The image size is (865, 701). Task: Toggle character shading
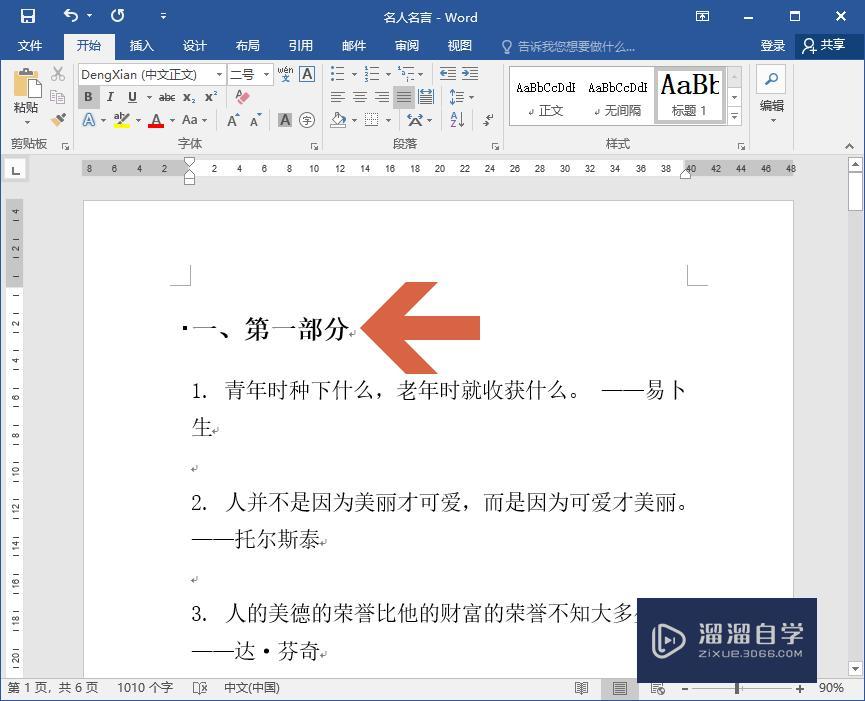pos(285,120)
